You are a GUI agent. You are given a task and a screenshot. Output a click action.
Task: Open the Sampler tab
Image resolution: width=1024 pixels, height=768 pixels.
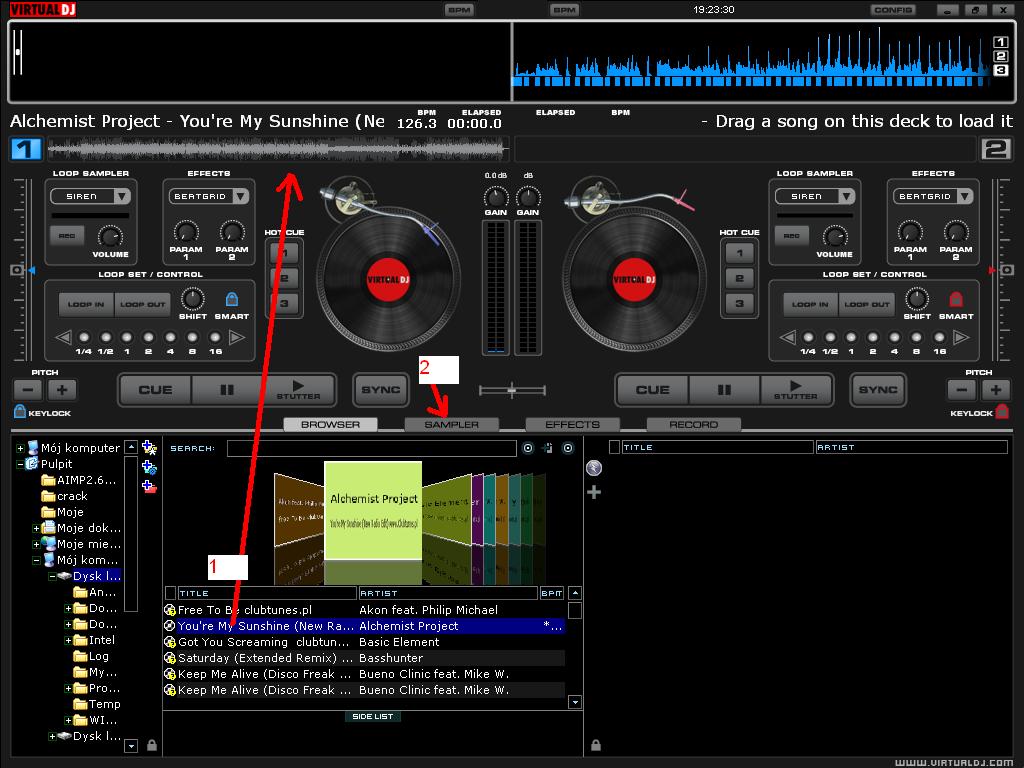[x=451, y=424]
